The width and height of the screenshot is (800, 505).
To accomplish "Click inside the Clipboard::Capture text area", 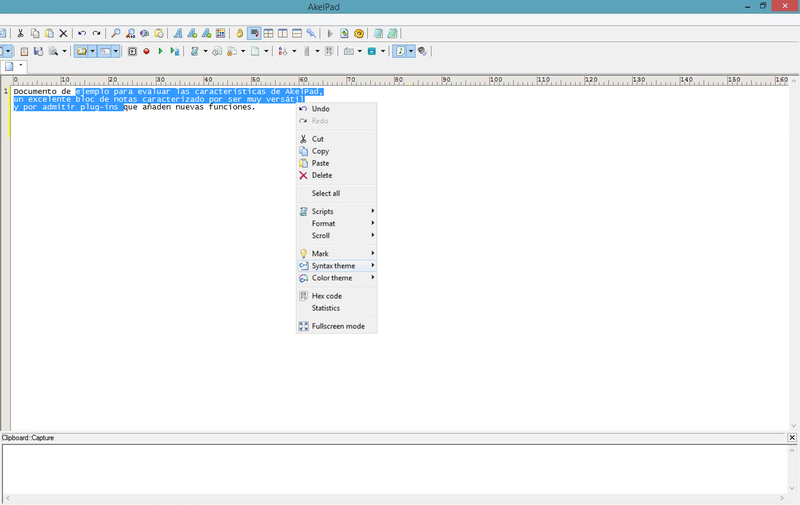I will click(x=395, y=469).
